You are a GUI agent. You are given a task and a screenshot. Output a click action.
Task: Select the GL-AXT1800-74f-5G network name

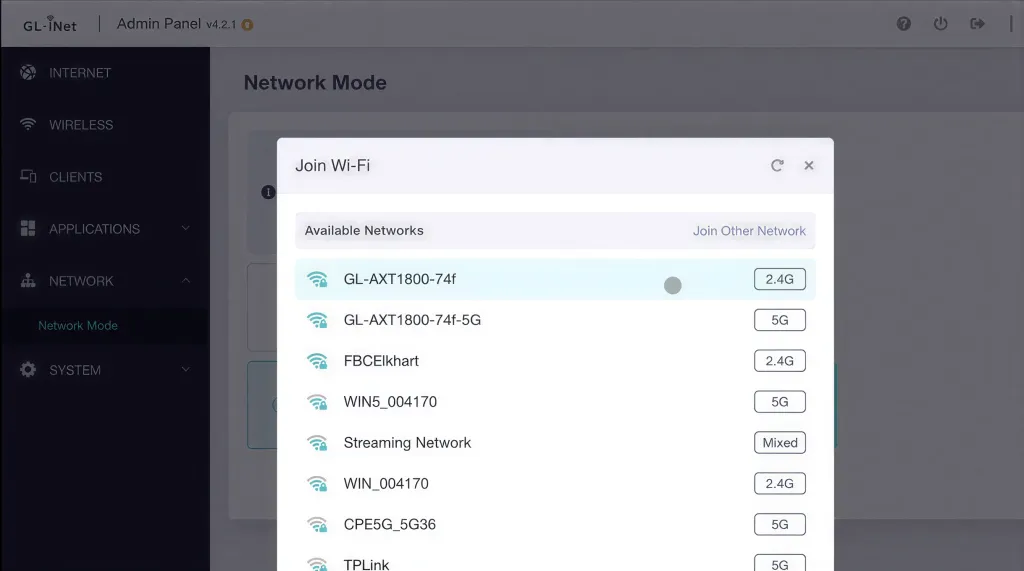coord(412,320)
